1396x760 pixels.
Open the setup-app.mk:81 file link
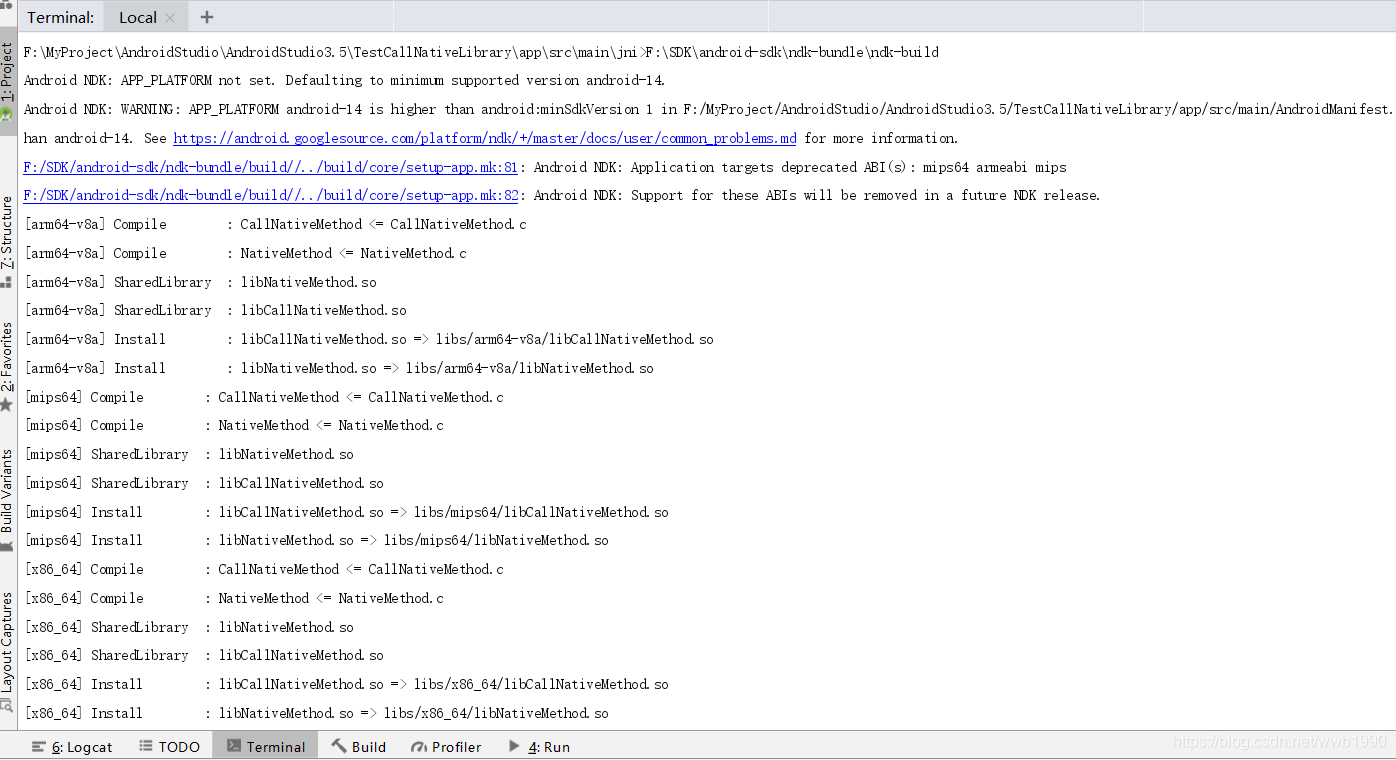click(x=270, y=167)
